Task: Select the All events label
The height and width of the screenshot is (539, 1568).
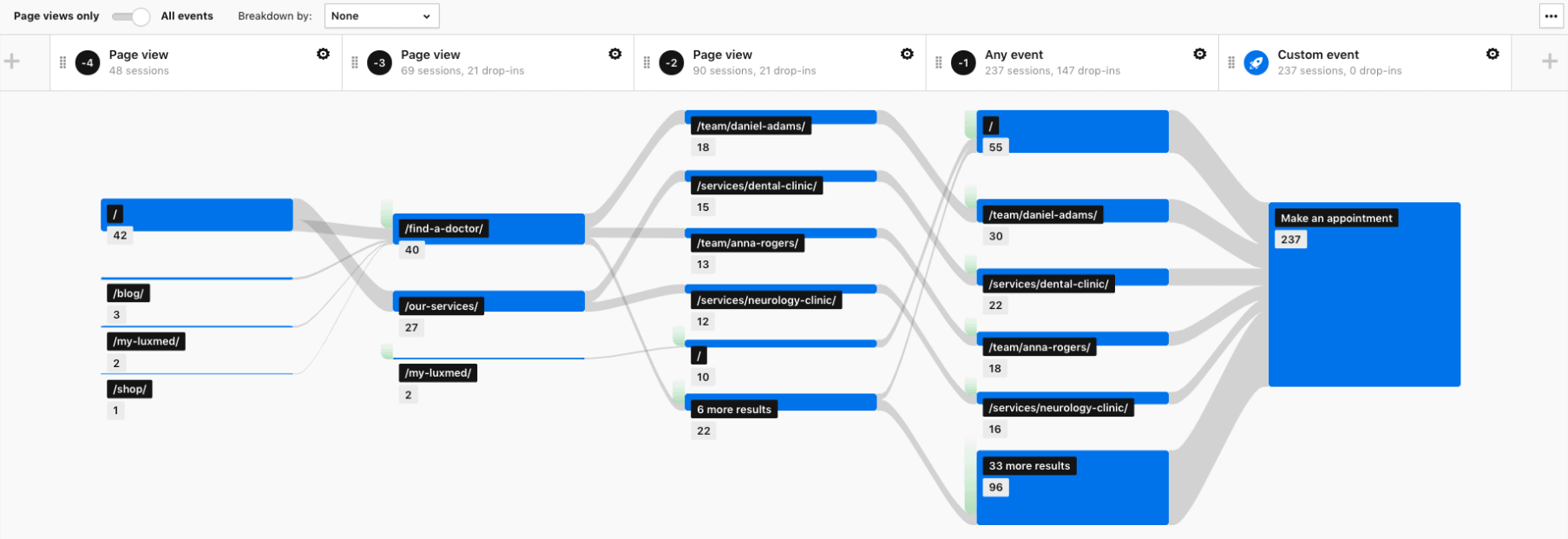Action: pyautogui.click(x=187, y=16)
